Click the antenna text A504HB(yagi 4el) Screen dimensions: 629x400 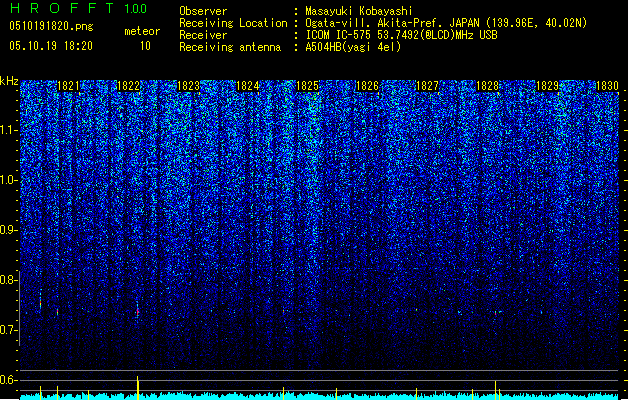[x=353, y=47]
